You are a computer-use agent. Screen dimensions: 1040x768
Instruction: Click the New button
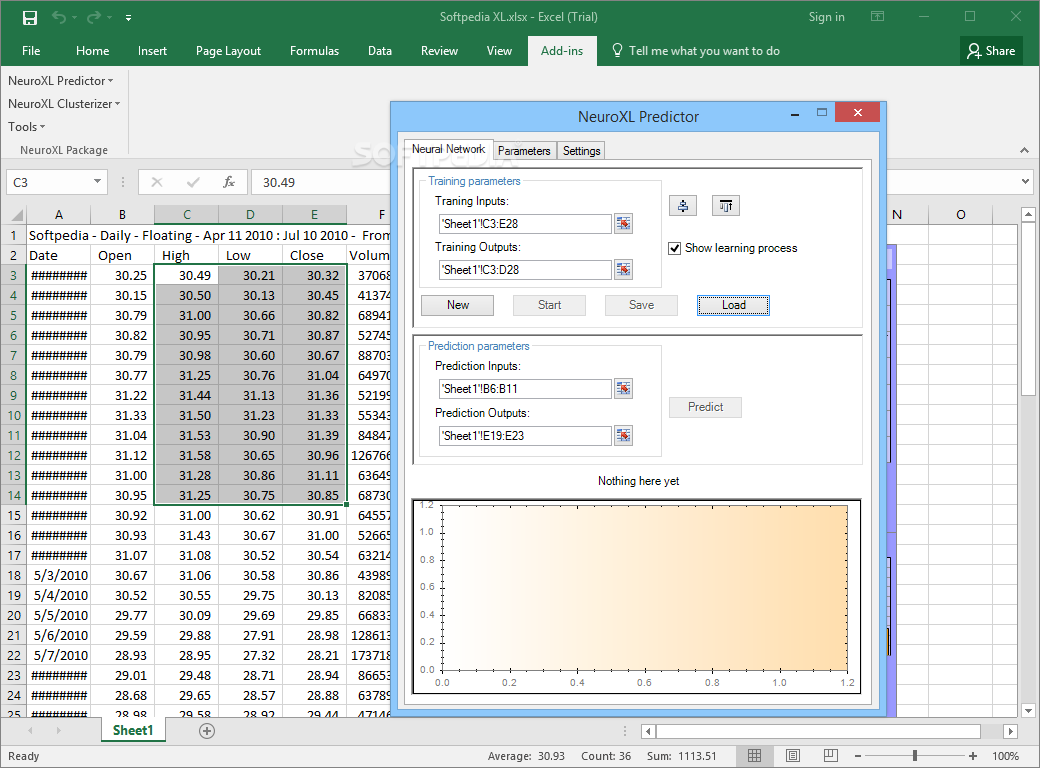click(x=458, y=305)
